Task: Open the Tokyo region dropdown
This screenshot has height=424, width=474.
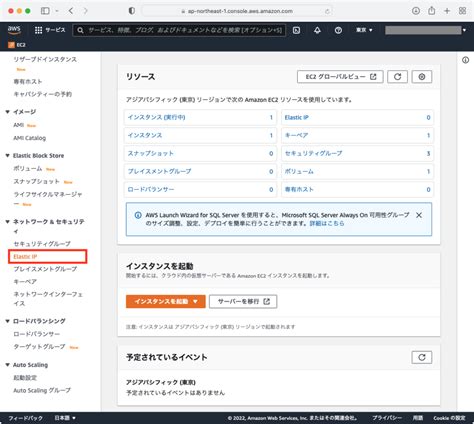Action: coord(364,30)
